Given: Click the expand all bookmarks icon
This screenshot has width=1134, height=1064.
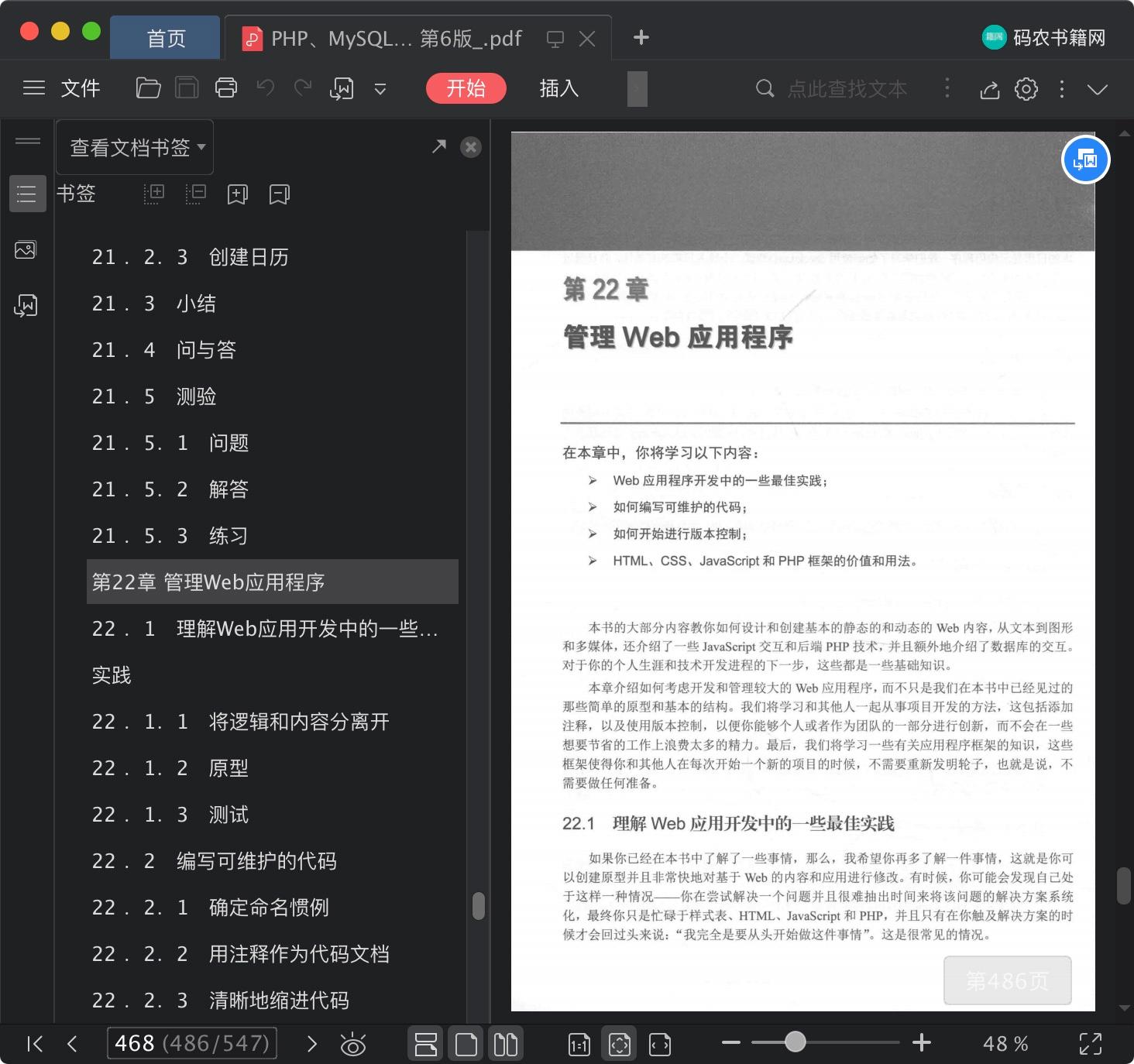Looking at the screenshot, I should pos(154,194).
